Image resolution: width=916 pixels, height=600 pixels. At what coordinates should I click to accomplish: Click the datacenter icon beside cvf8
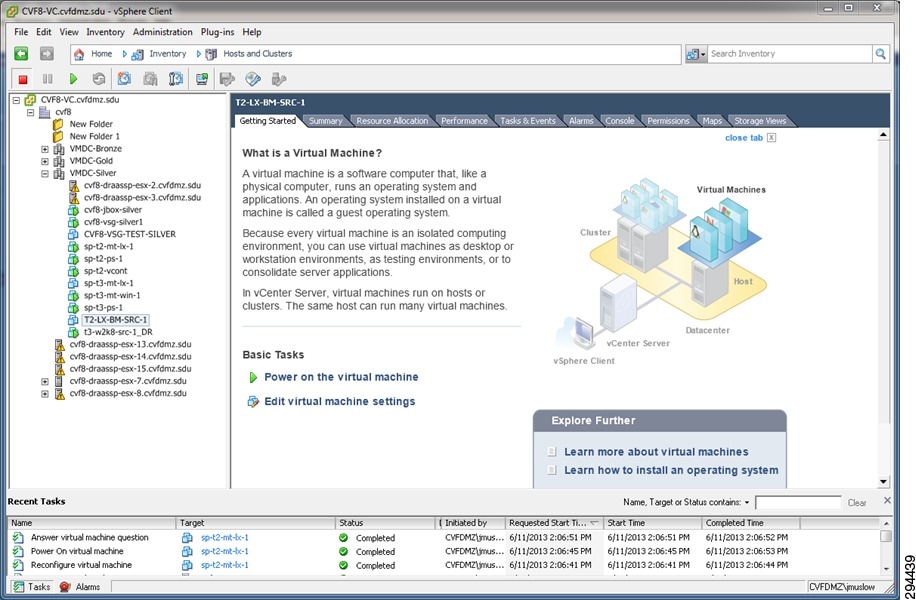pyautogui.click(x=44, y=112)
